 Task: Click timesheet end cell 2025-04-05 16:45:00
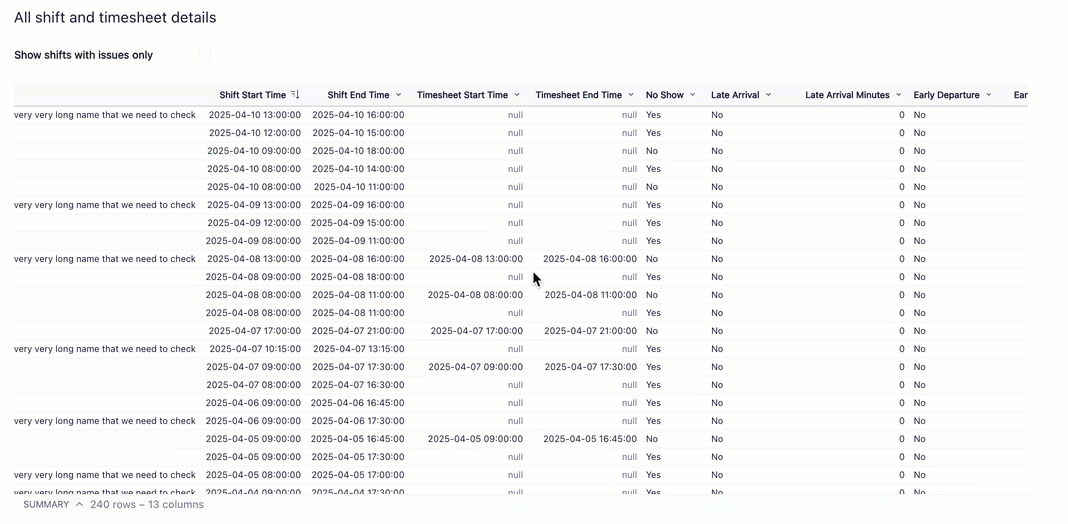(590, 439)
